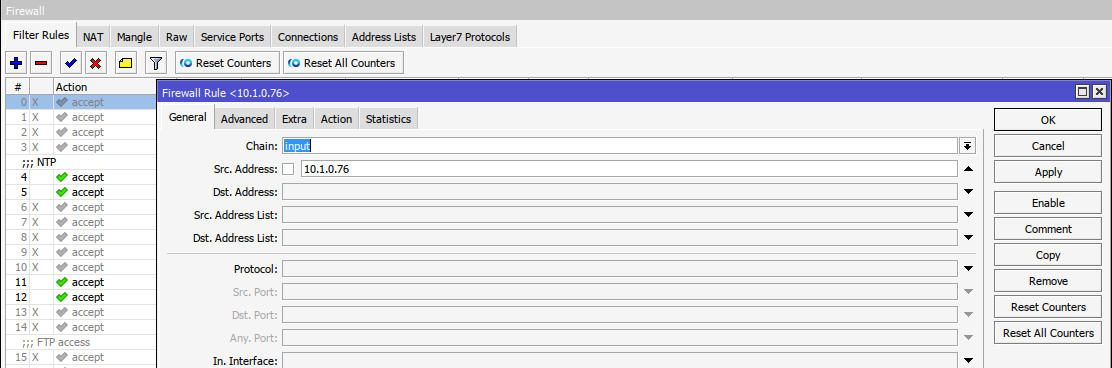Open the Advanced tab in rule dialog
This screenshot has height=368, width=1112.
(x=244, y=119)
